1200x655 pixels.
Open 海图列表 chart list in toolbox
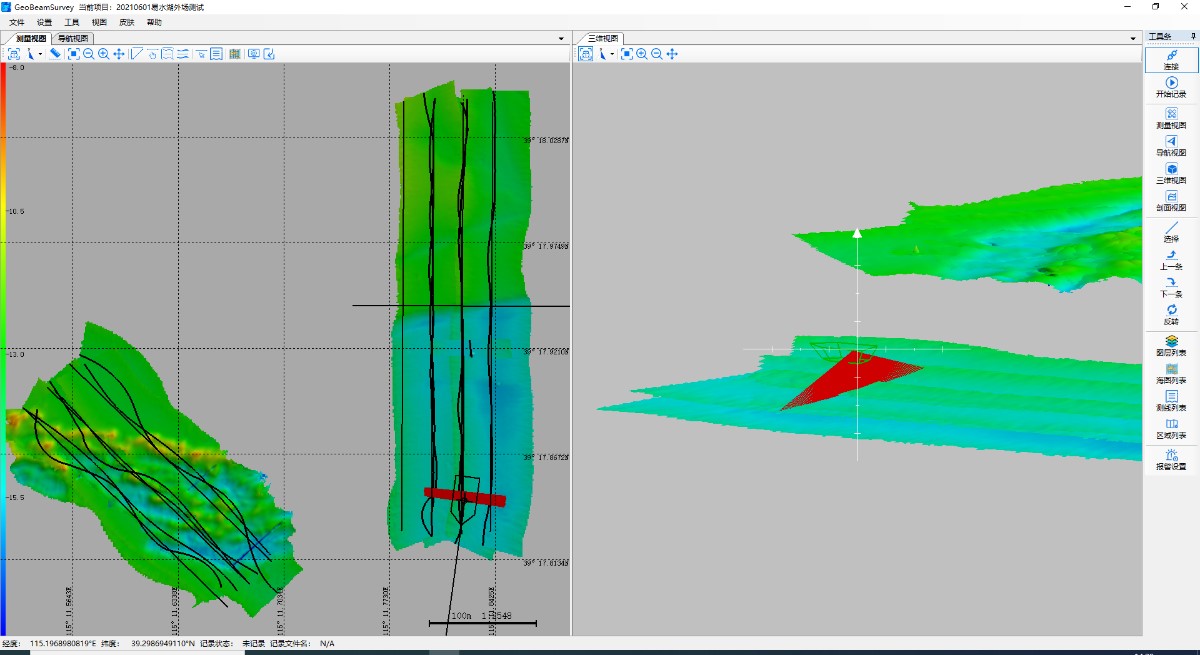point(1171,374)
